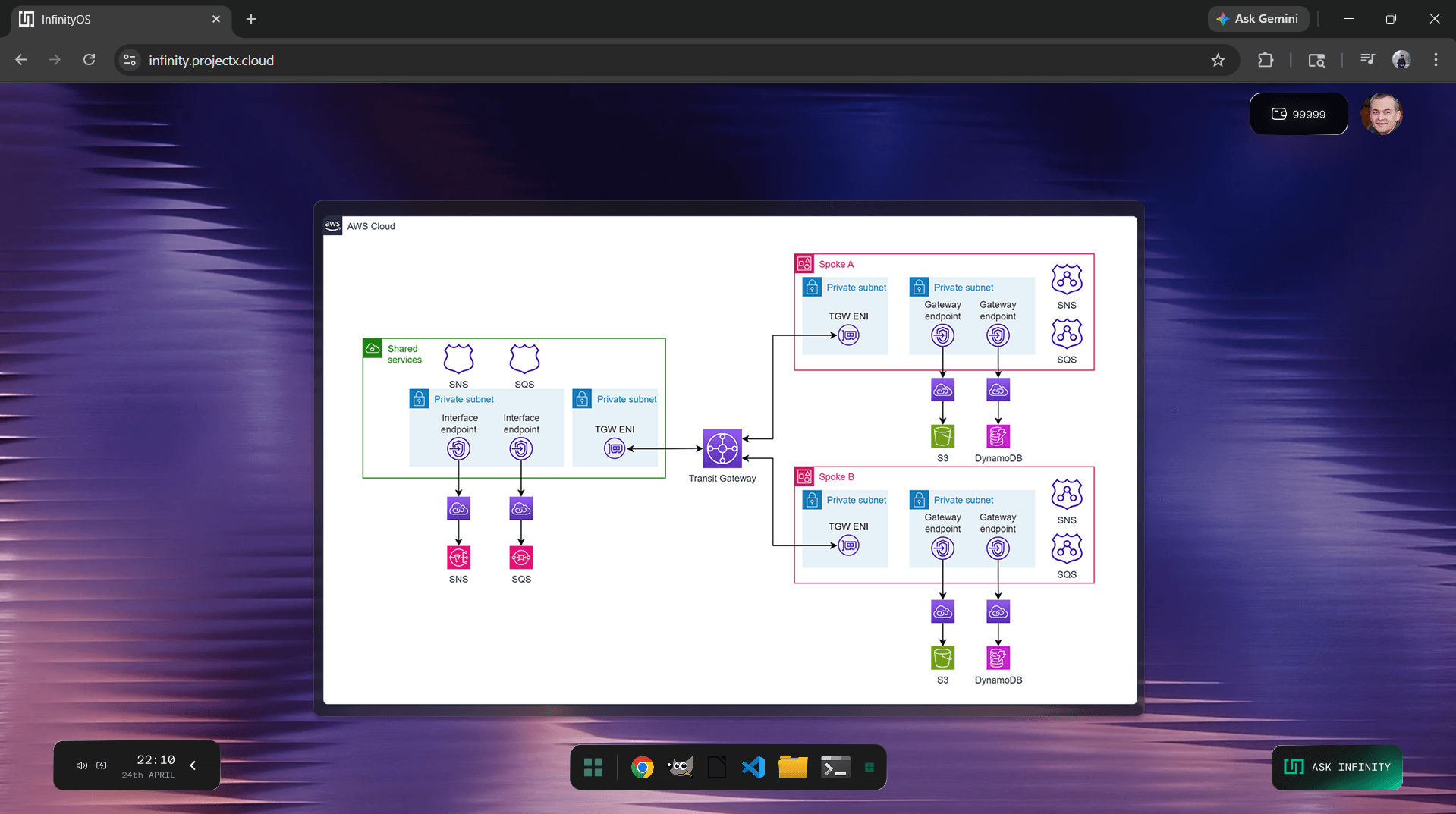The width and height of the screenshot is (1456, 814).
Task: Click the SQS shield icon inside Shared services
Action: pos(524,359)
